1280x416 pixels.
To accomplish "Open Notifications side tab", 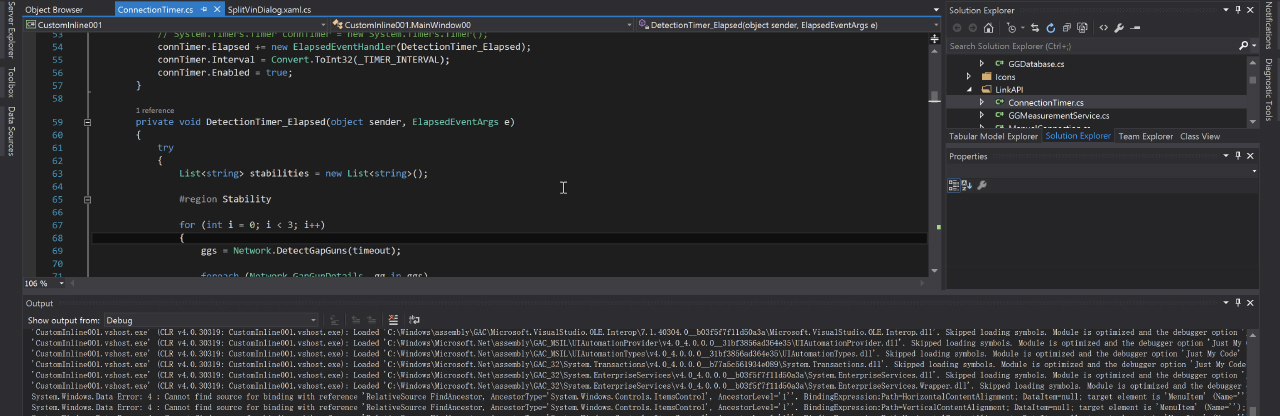I will click(1269, 26).
